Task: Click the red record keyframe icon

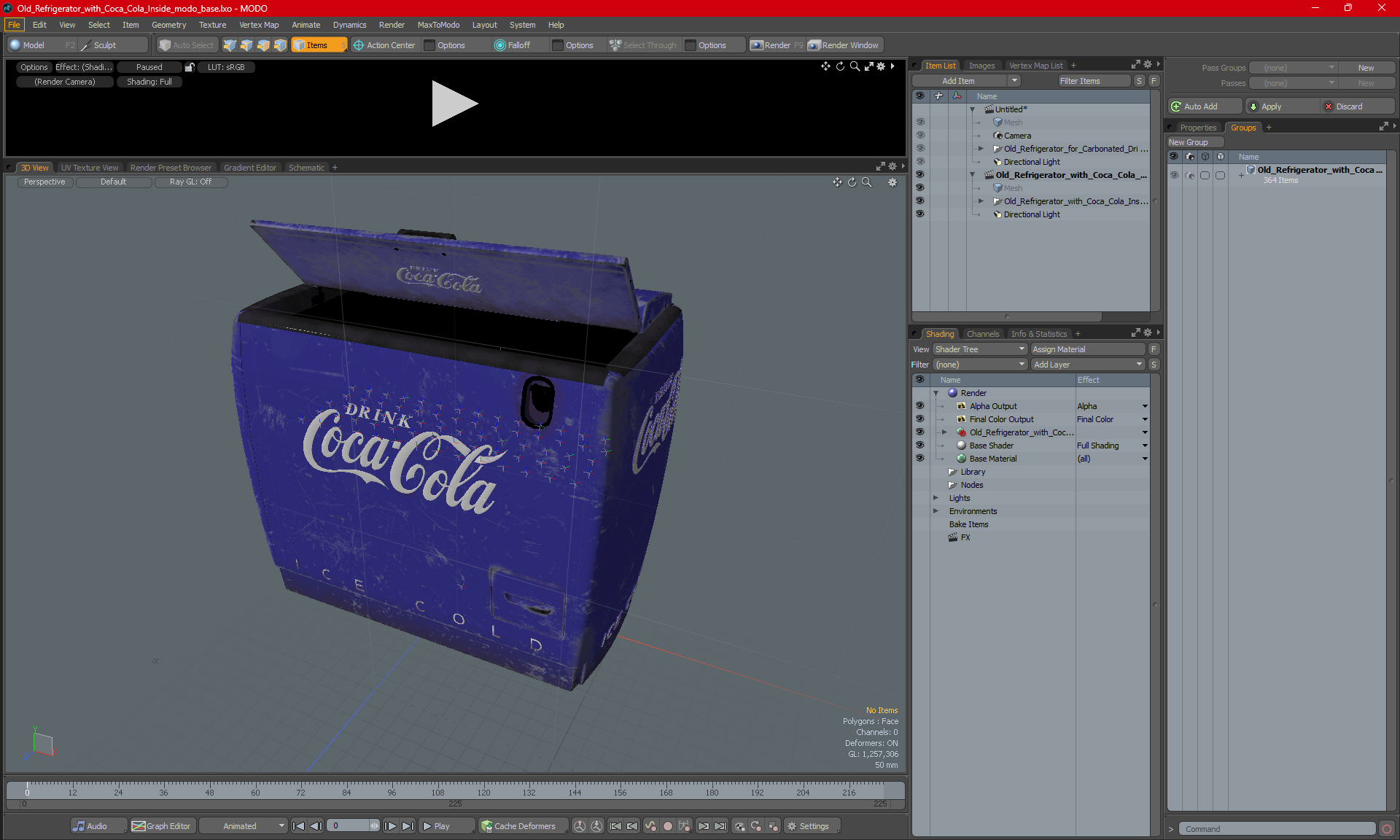Action: click(x=667, y=826)
